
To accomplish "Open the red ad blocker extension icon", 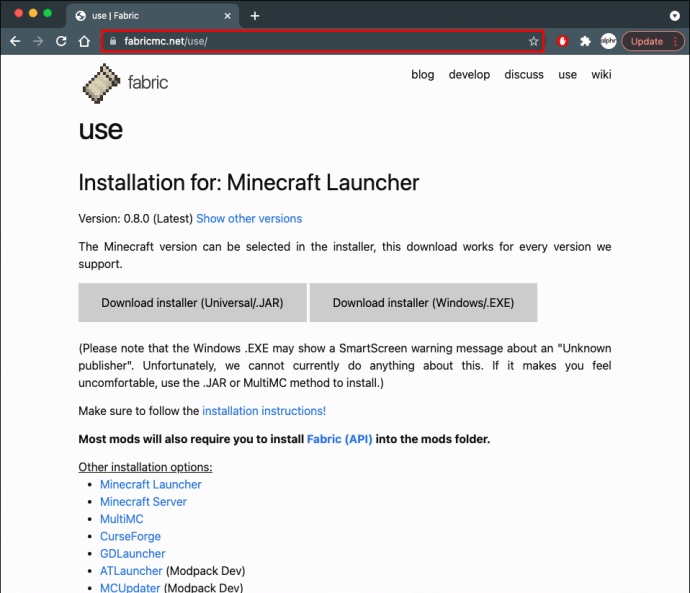I will point(562,41).
